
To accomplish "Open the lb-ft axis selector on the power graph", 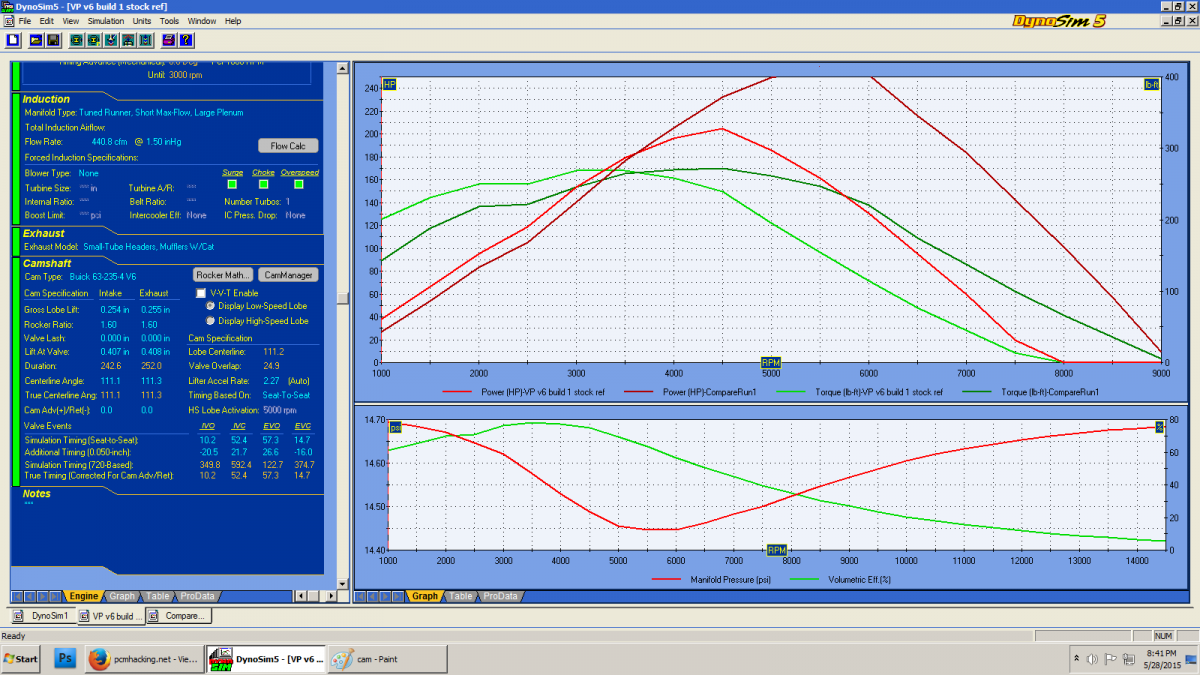I will click(1151, 85).
